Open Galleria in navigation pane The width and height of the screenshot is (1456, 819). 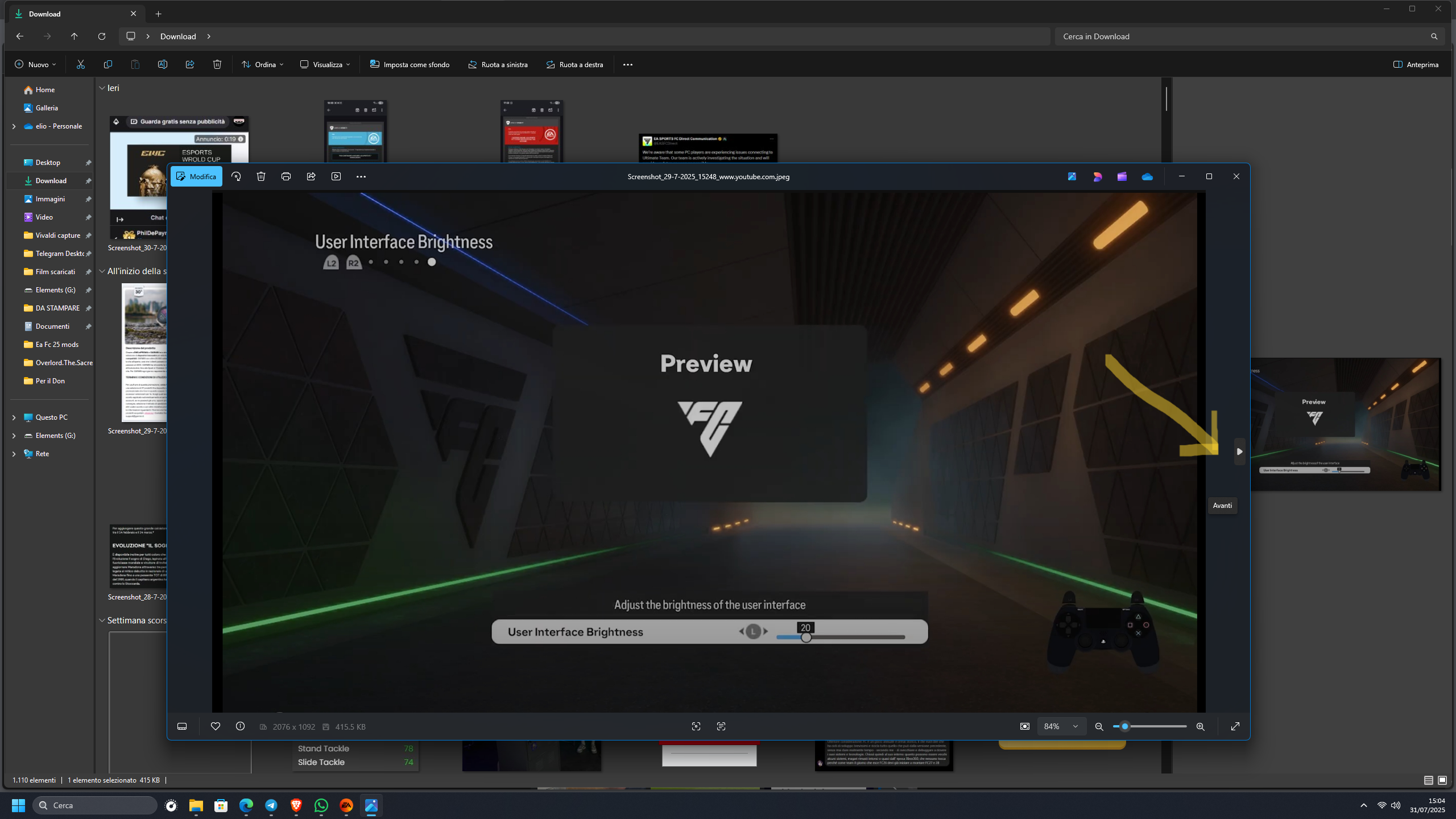click(x=47, y=107)
